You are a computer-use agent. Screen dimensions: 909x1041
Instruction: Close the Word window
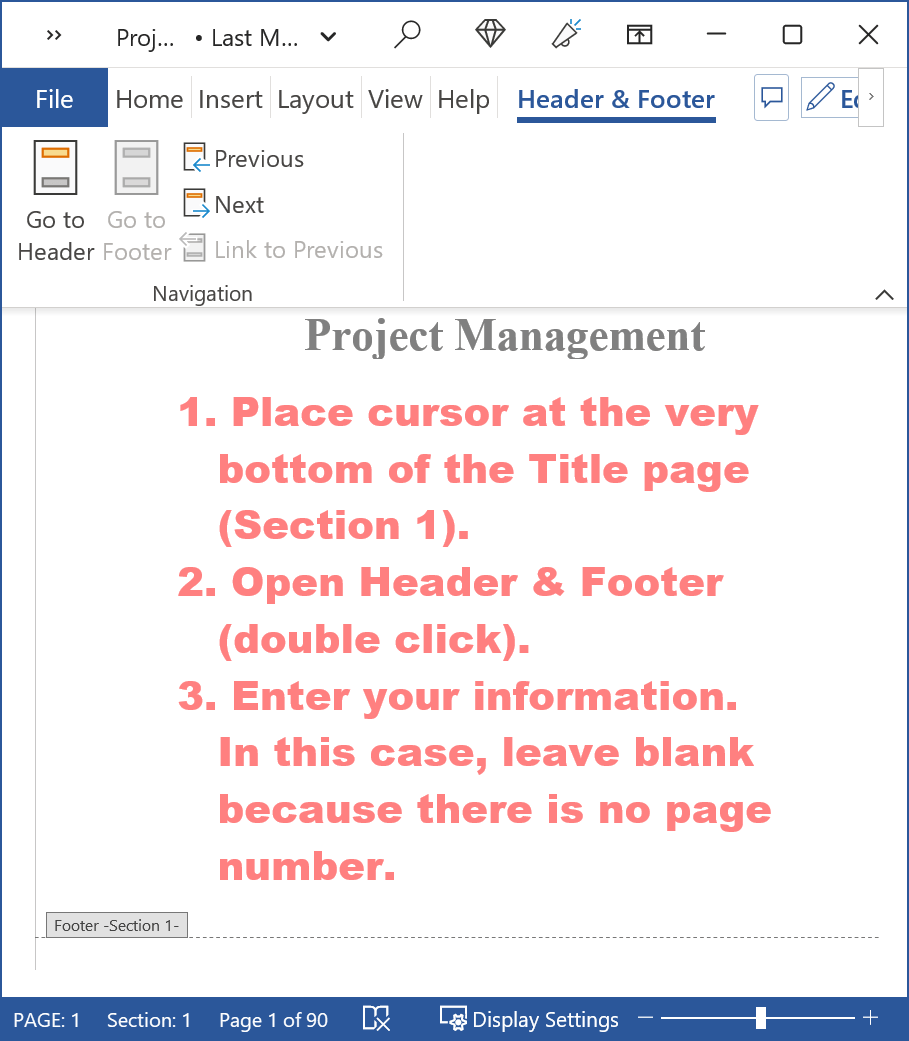[x=868, y=35]
